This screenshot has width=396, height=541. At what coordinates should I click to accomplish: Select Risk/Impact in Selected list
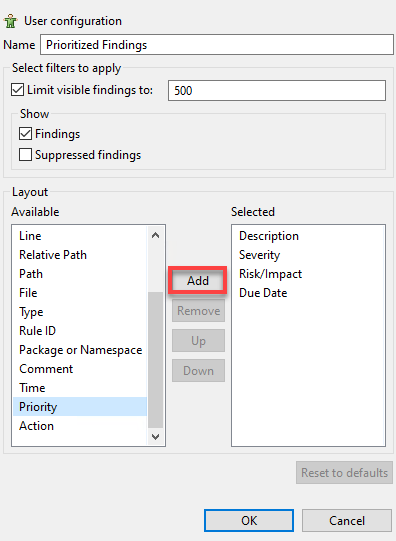(x=270, y=274)
